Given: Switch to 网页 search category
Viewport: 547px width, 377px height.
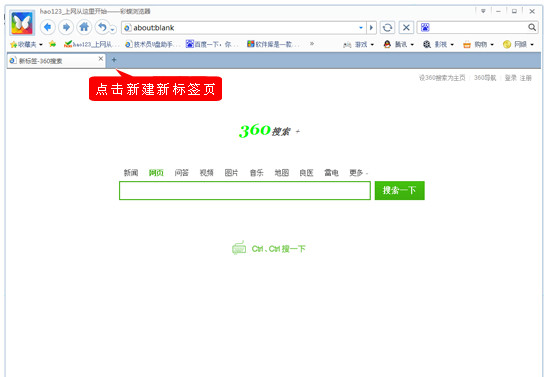Looking at the screenshot, I should pos(156,173).
